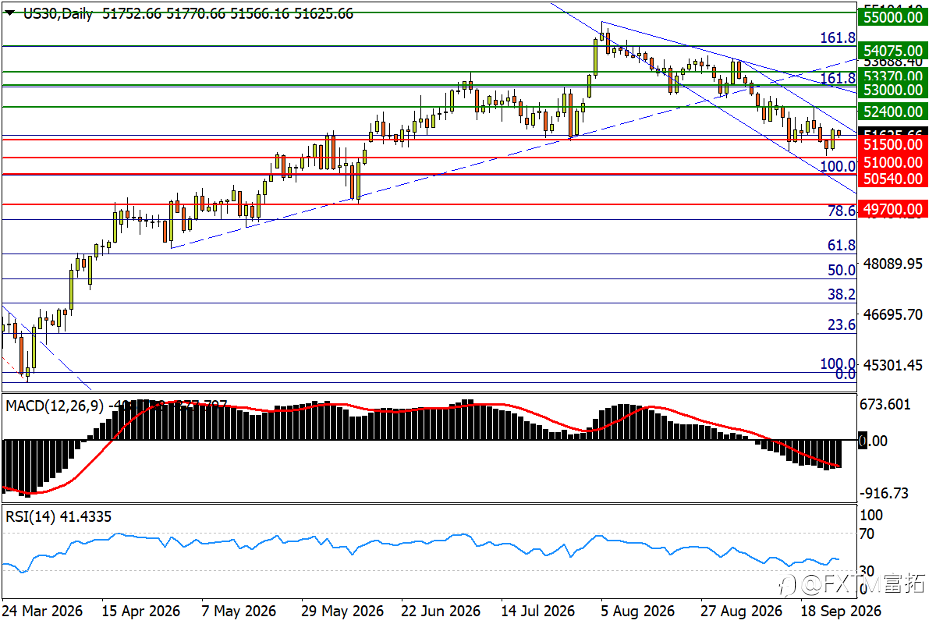Screen dimensions: 936x624
Task: Pick the 0.0 Fibonacci level label
Action: click(845, 374)
